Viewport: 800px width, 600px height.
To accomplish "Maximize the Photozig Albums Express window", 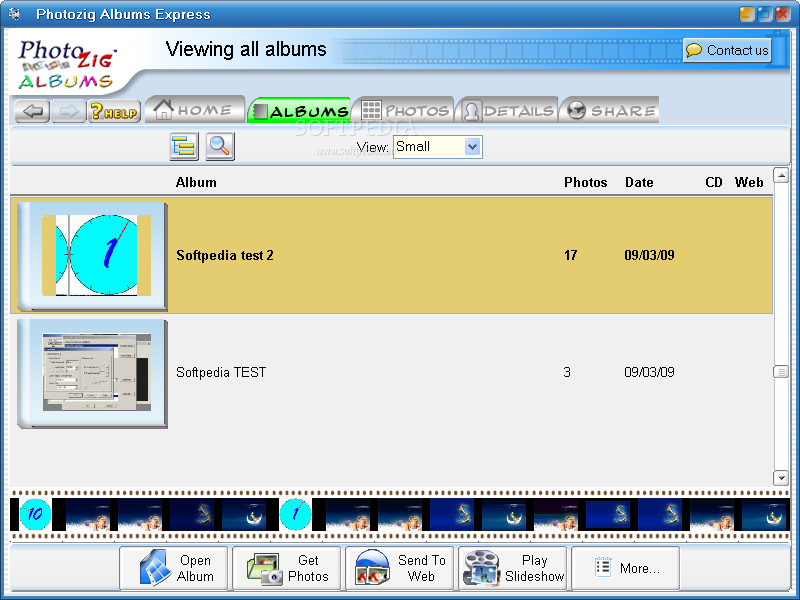I will (x=765, y=14).
